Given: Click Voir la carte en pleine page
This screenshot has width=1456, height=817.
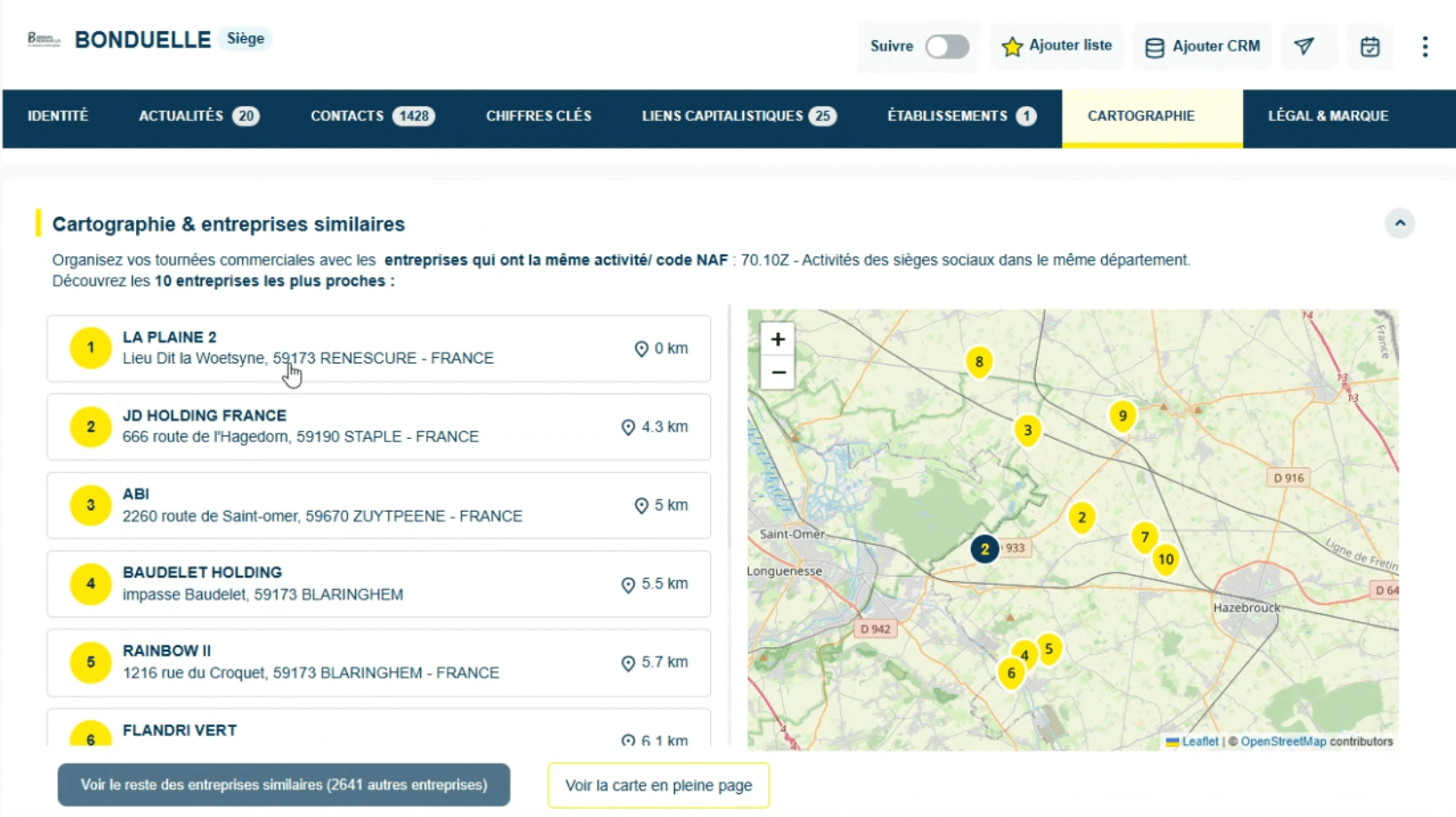Looking at the screenshot, I should (x=659, y=785).
